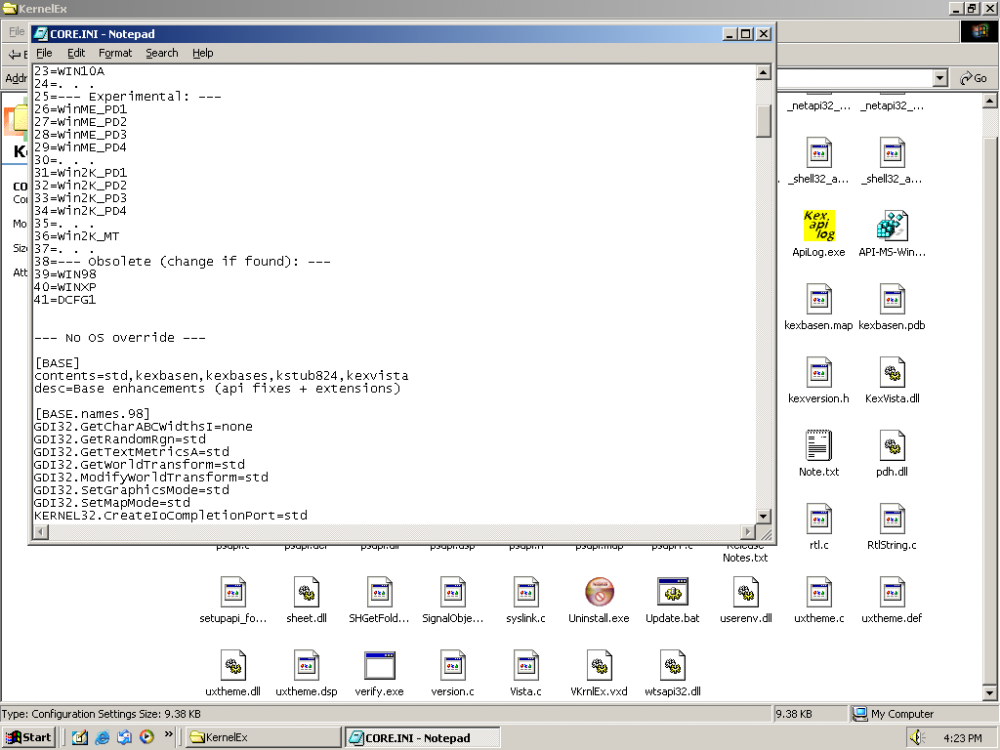1000x750 pixels.
Task: Select the Note.txt text file
Action: (x=818, y=445)
